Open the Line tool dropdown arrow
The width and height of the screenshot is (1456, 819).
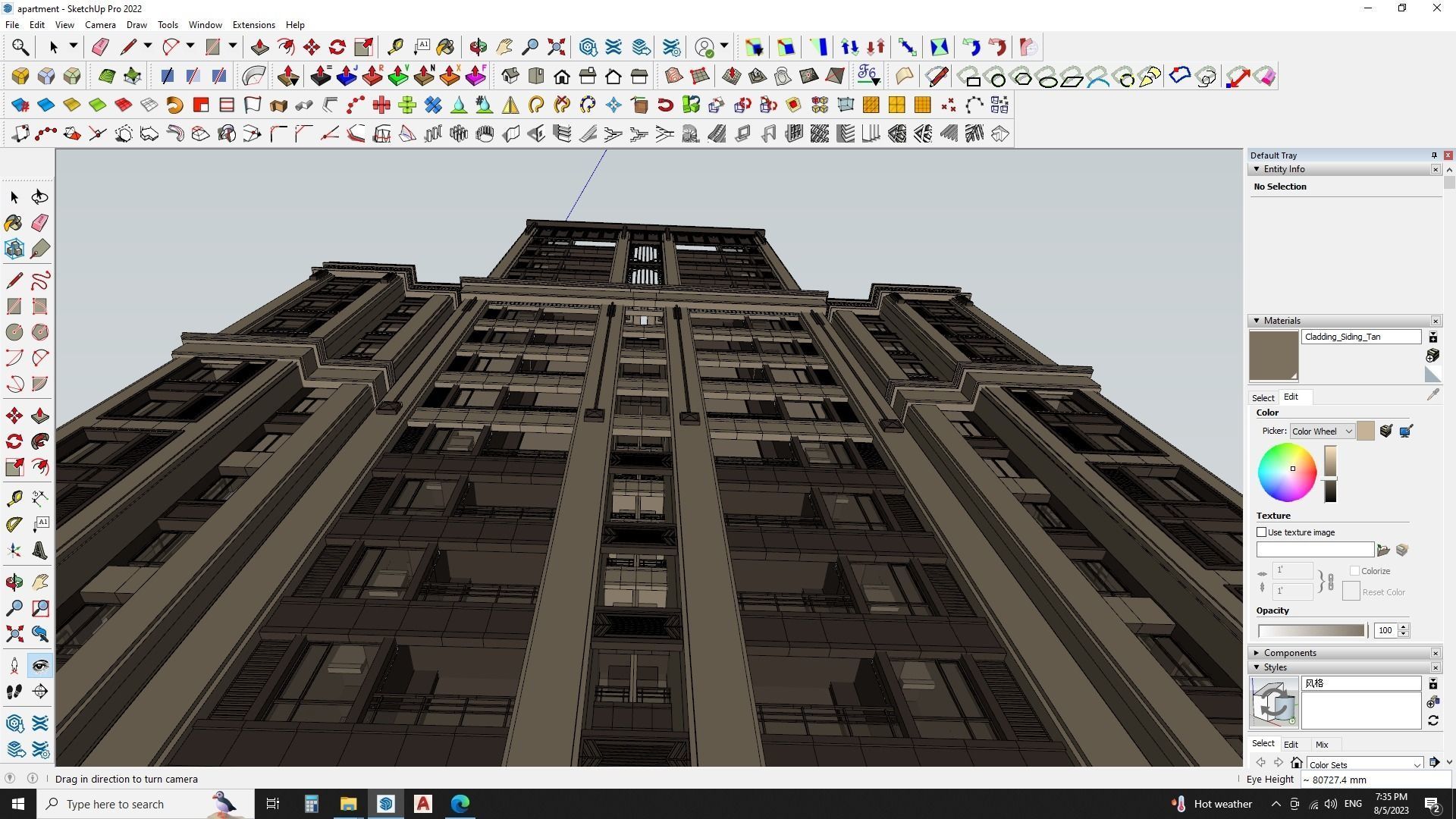(x=148, y=46)
